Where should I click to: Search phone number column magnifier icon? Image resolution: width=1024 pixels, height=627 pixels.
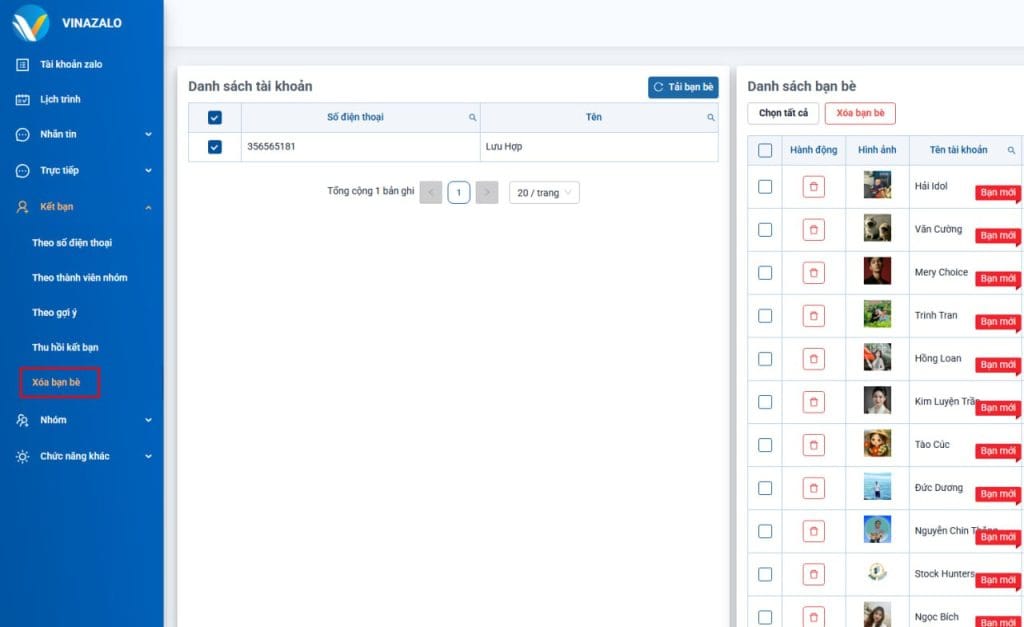[x=473, y=118]
